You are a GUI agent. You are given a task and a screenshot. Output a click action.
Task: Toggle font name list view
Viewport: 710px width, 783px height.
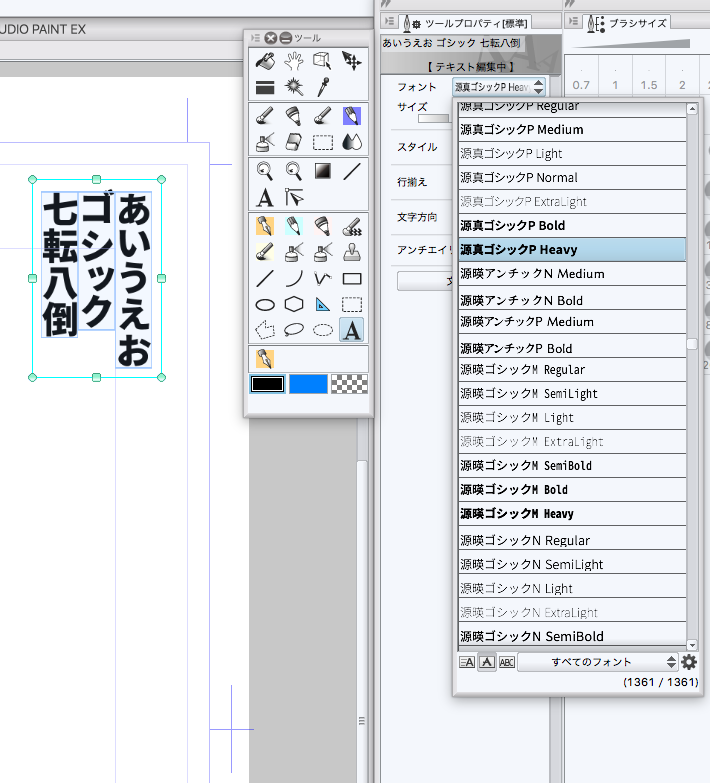pyautogui.click(x=467, y=662)
